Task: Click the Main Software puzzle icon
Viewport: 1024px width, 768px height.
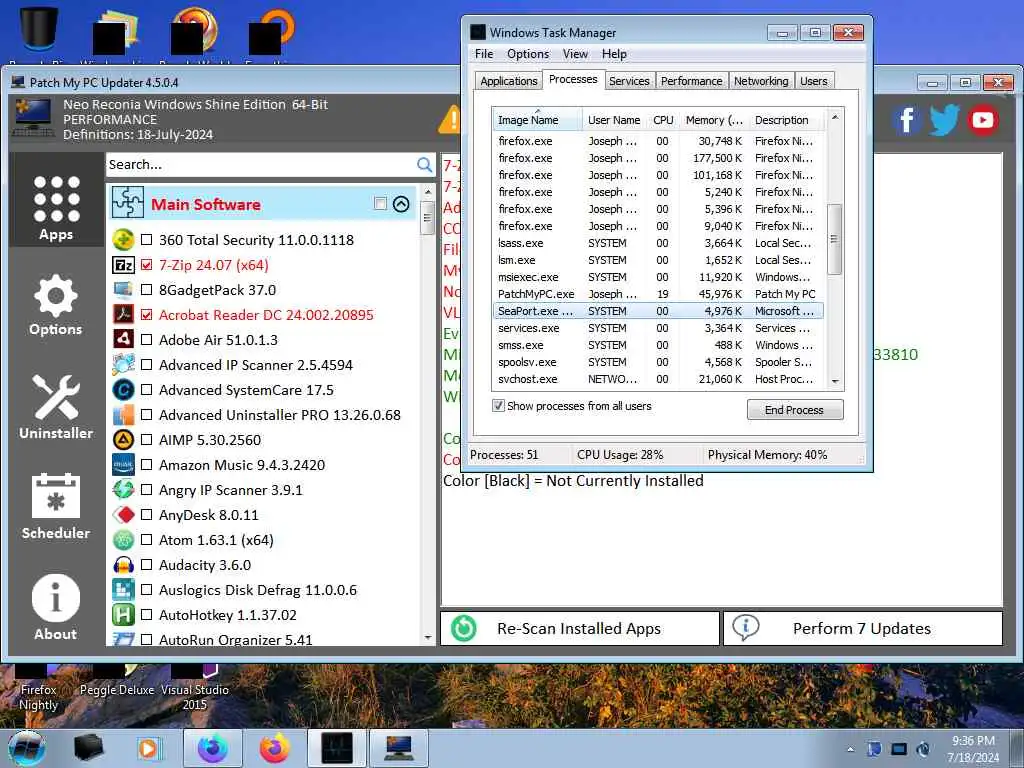Action: coord(127,202)
